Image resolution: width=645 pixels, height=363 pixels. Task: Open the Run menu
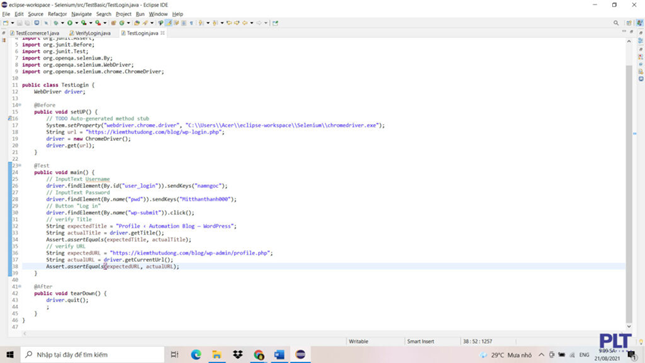(140, 14)
